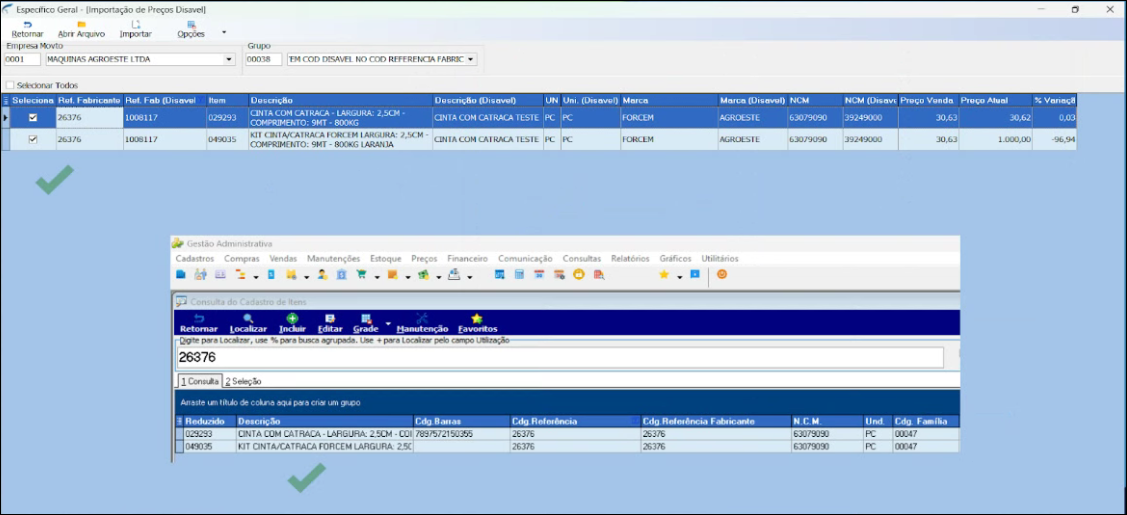Click Retornar in Consulta do Cadastro de Itens
The image size is (1127, 515).
199,323
